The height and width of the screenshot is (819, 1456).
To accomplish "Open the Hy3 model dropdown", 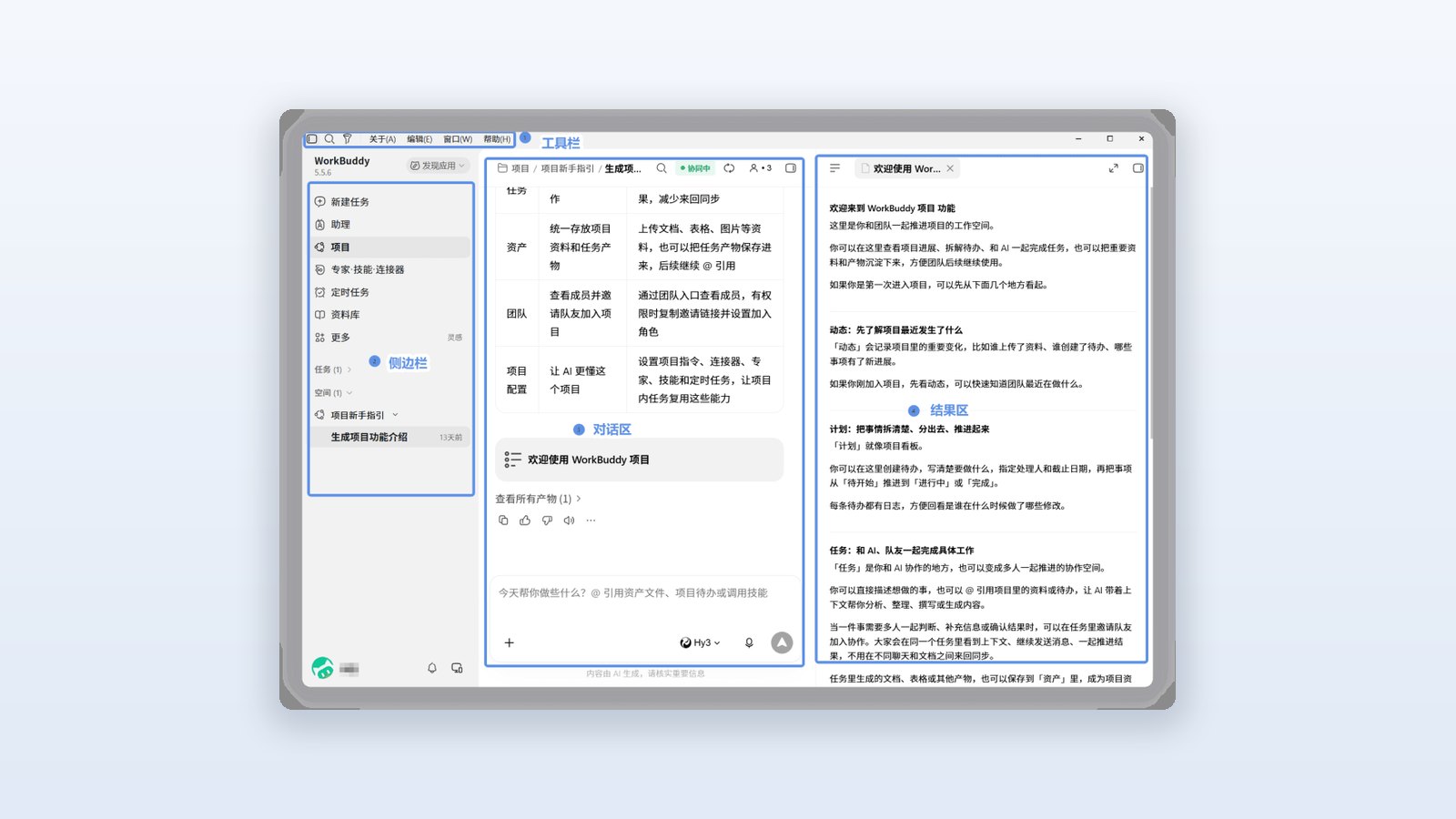I will tap(700, 642).
